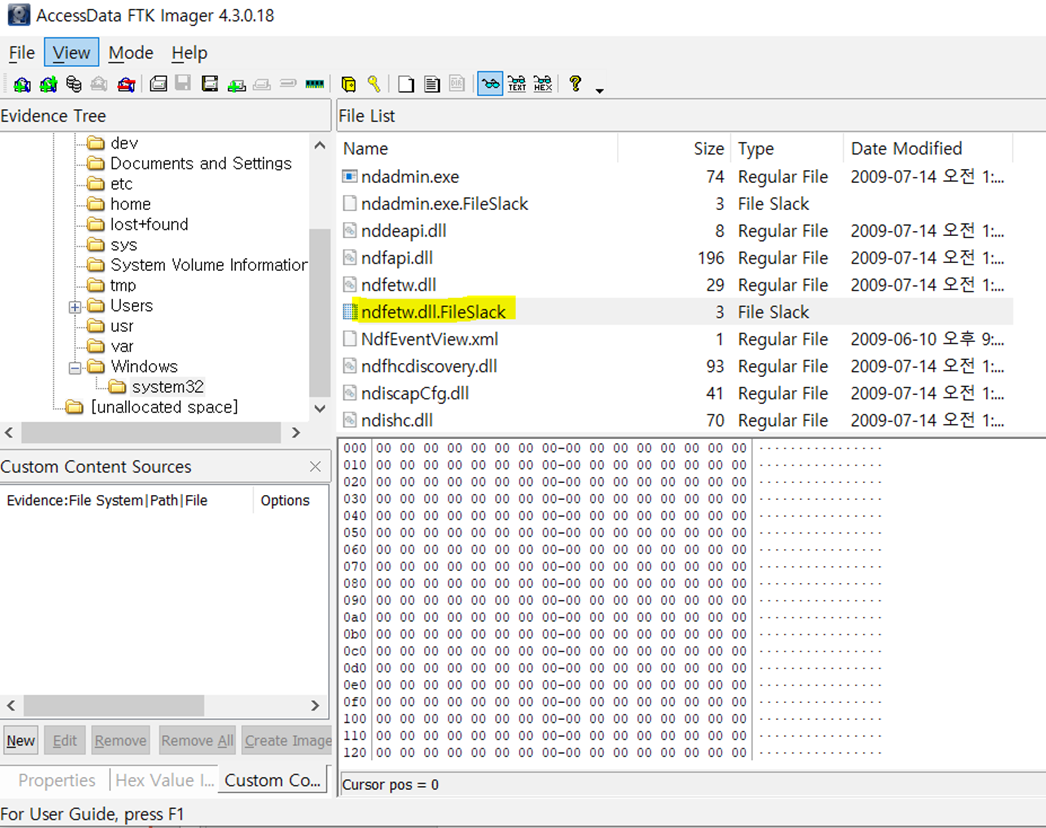The width and height of the screenshot is (1046, 828).
Task: Select the [unallocated space] tree node
Action: (164, 407)
